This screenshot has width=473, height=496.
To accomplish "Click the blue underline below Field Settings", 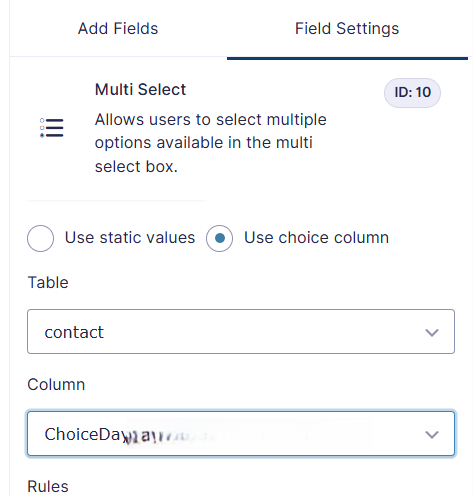I will click(x=347, y=58).
